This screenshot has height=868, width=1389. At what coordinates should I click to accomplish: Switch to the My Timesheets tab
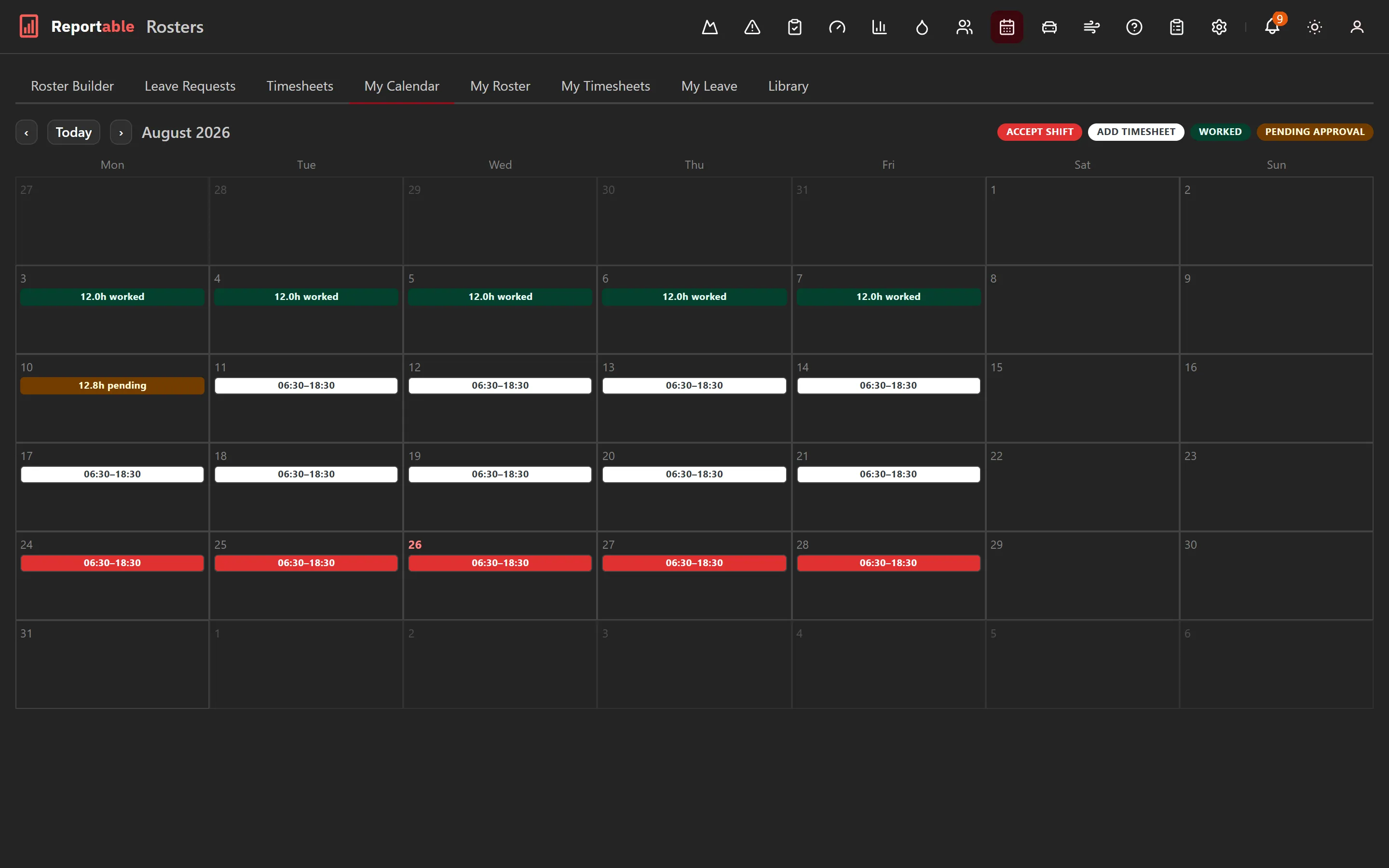[606, 86]
